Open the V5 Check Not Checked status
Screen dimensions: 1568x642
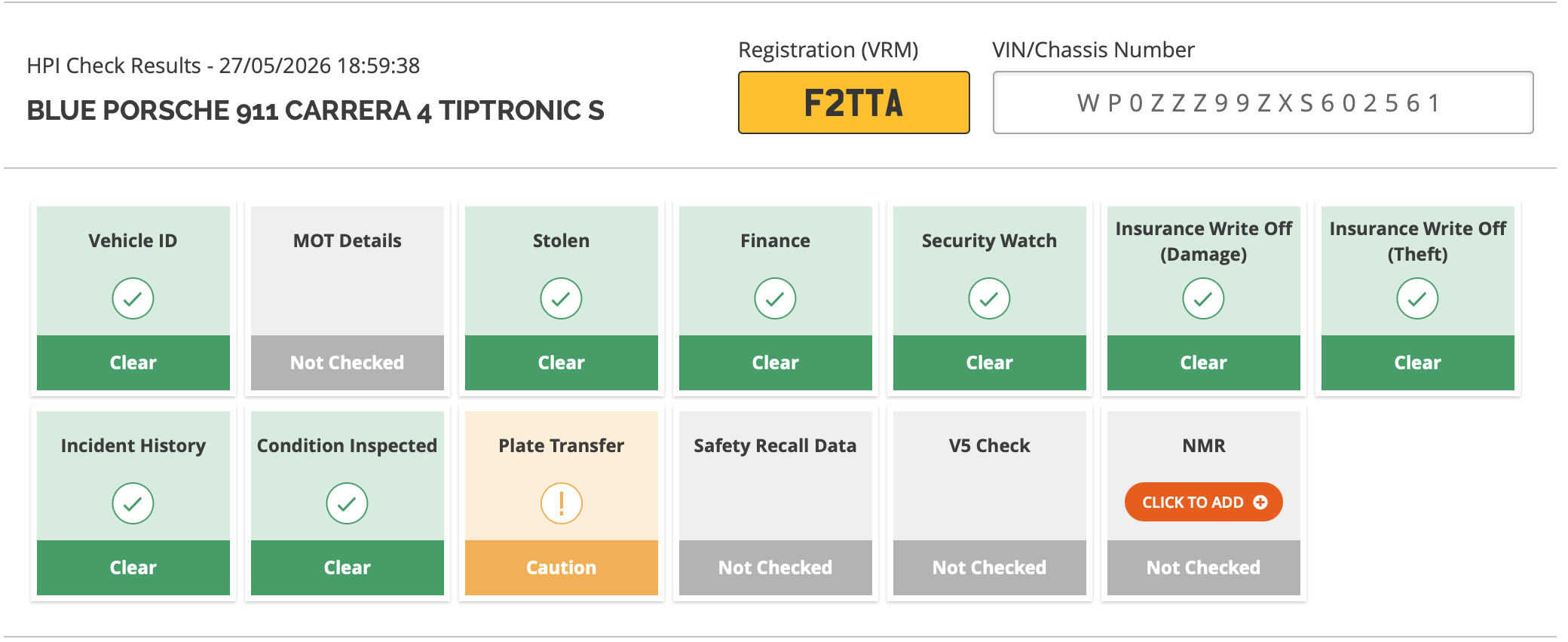tap(990, 567)
